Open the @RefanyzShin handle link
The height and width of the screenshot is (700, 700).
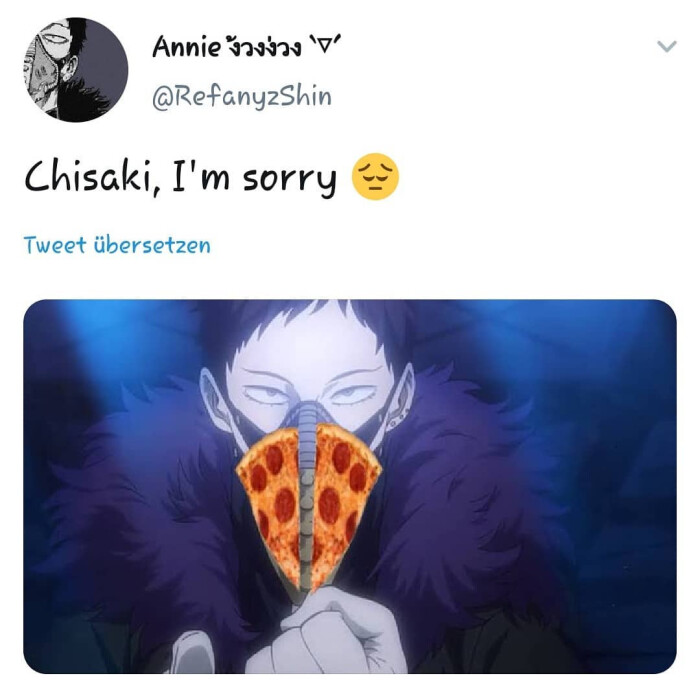click(x=242, y=96)
